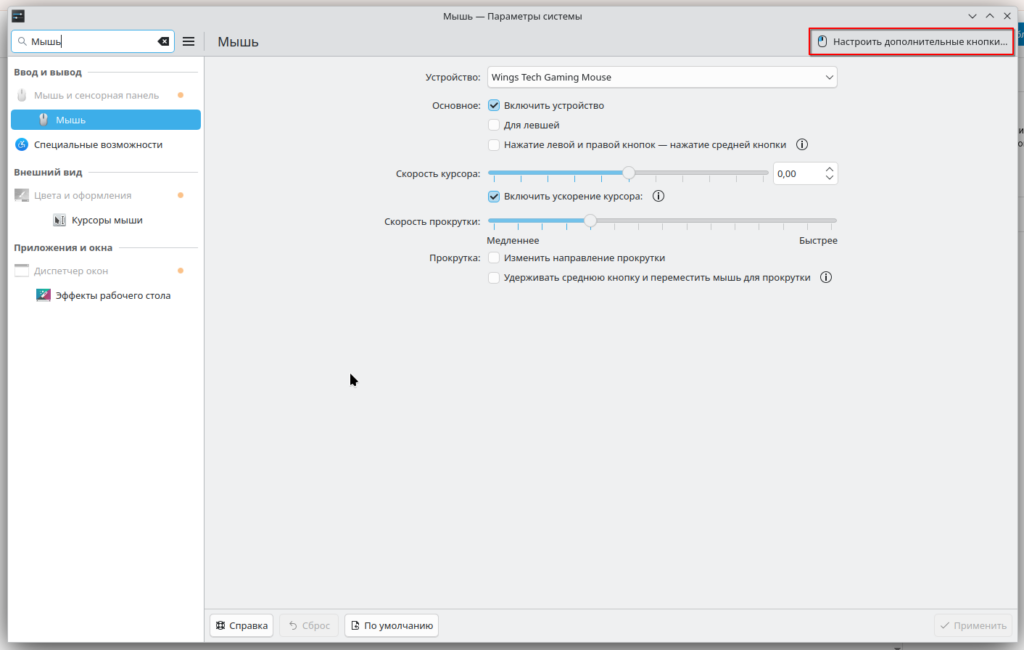Click the По умолчанию defaults button
1024x650 pixels.
391,626
